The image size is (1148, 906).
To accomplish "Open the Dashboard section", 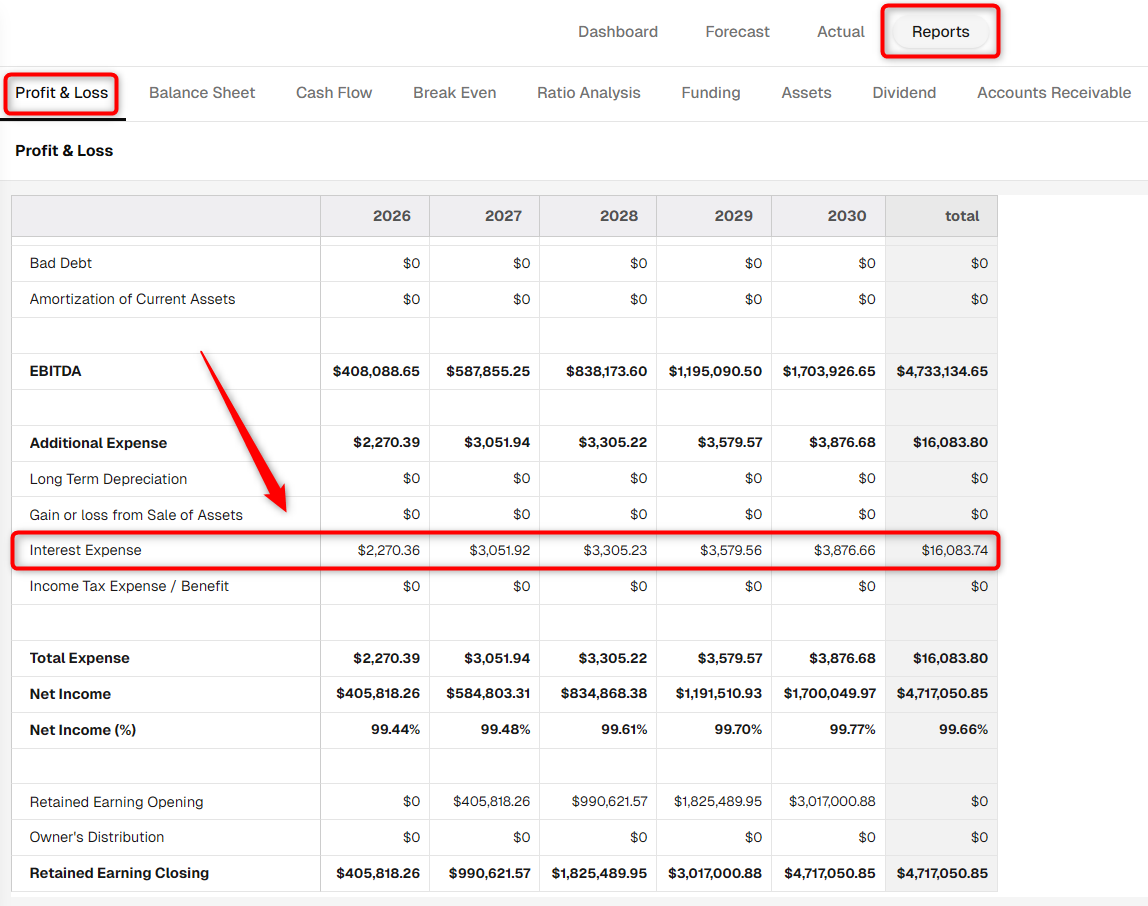I will (618, 32).
